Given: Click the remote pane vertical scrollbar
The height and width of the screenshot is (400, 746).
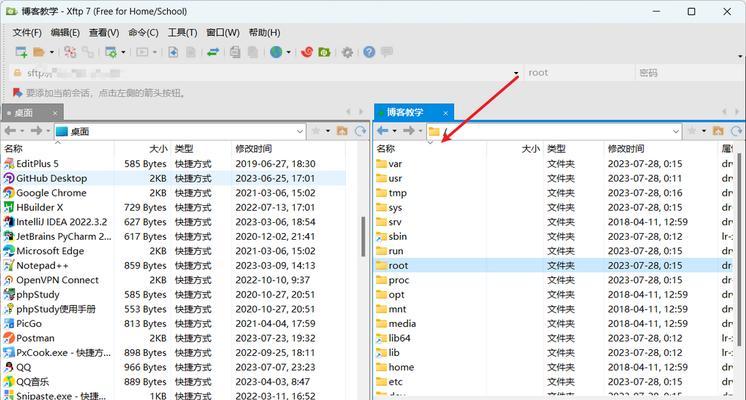Looking at the screenshot, I should (x=739, y=249).
